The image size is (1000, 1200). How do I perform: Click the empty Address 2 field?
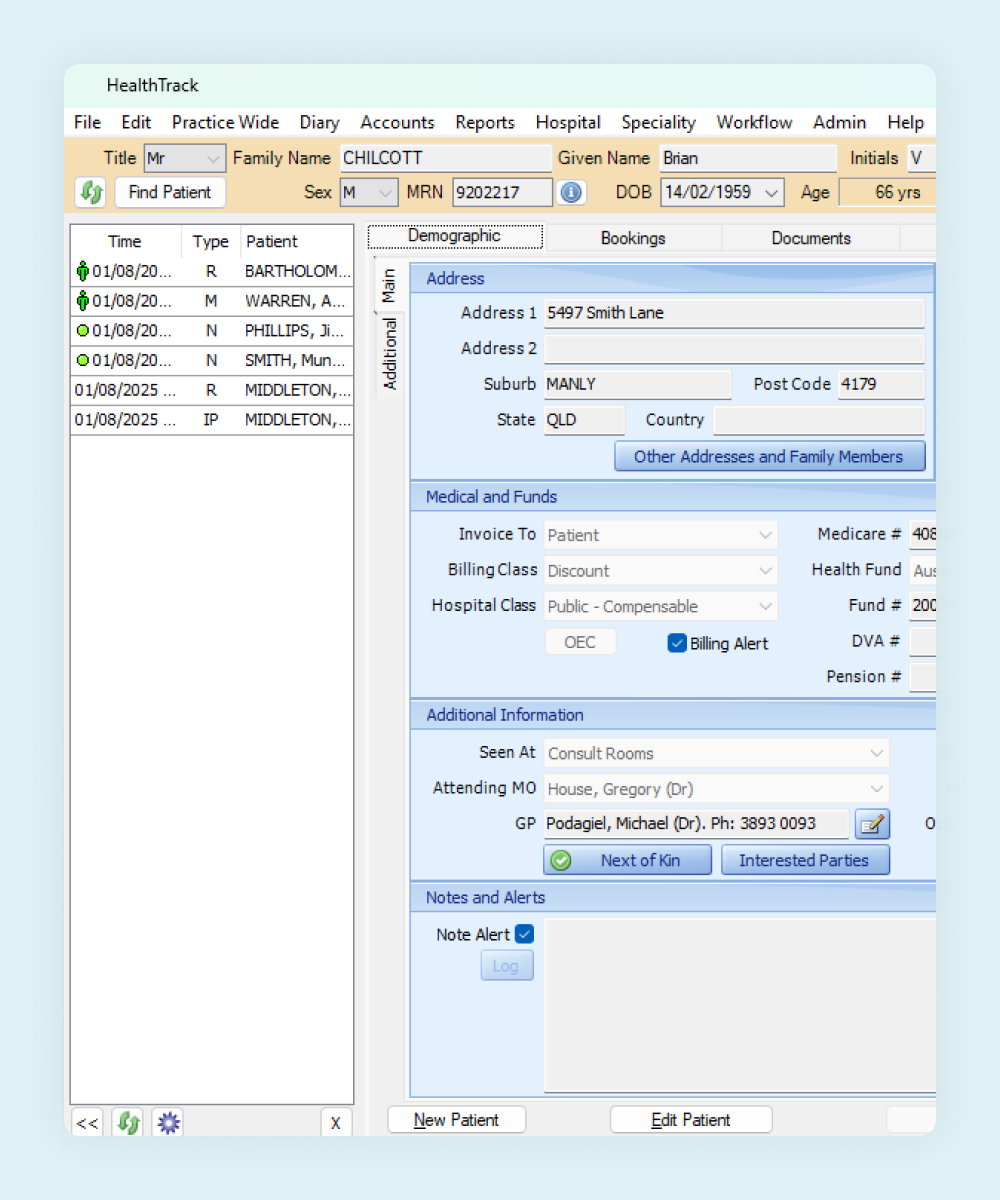click(734, 349)
